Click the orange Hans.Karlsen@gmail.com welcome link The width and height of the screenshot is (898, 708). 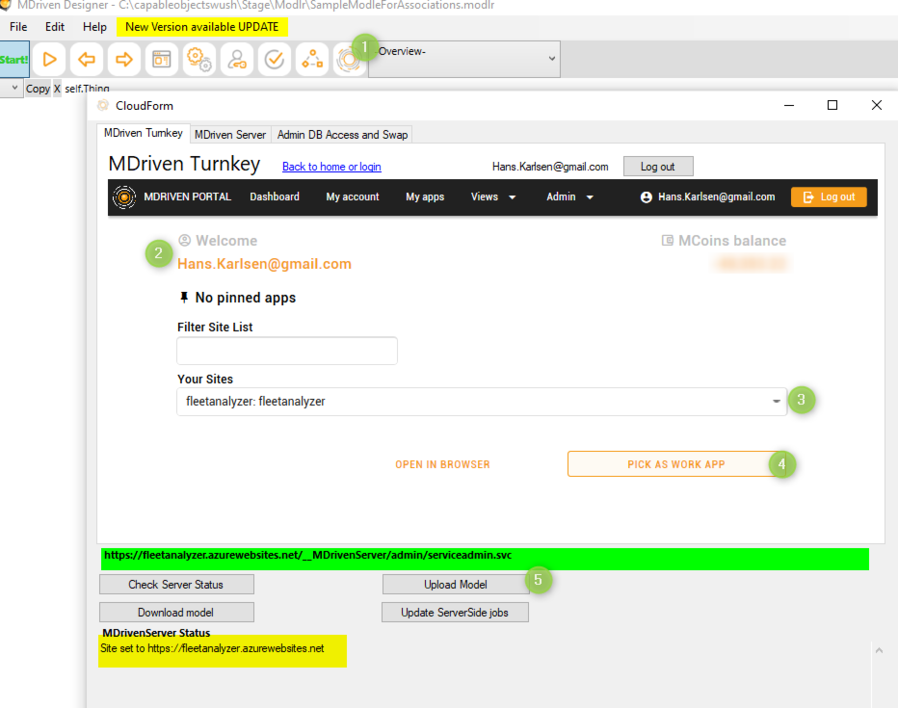pos(265,264)
